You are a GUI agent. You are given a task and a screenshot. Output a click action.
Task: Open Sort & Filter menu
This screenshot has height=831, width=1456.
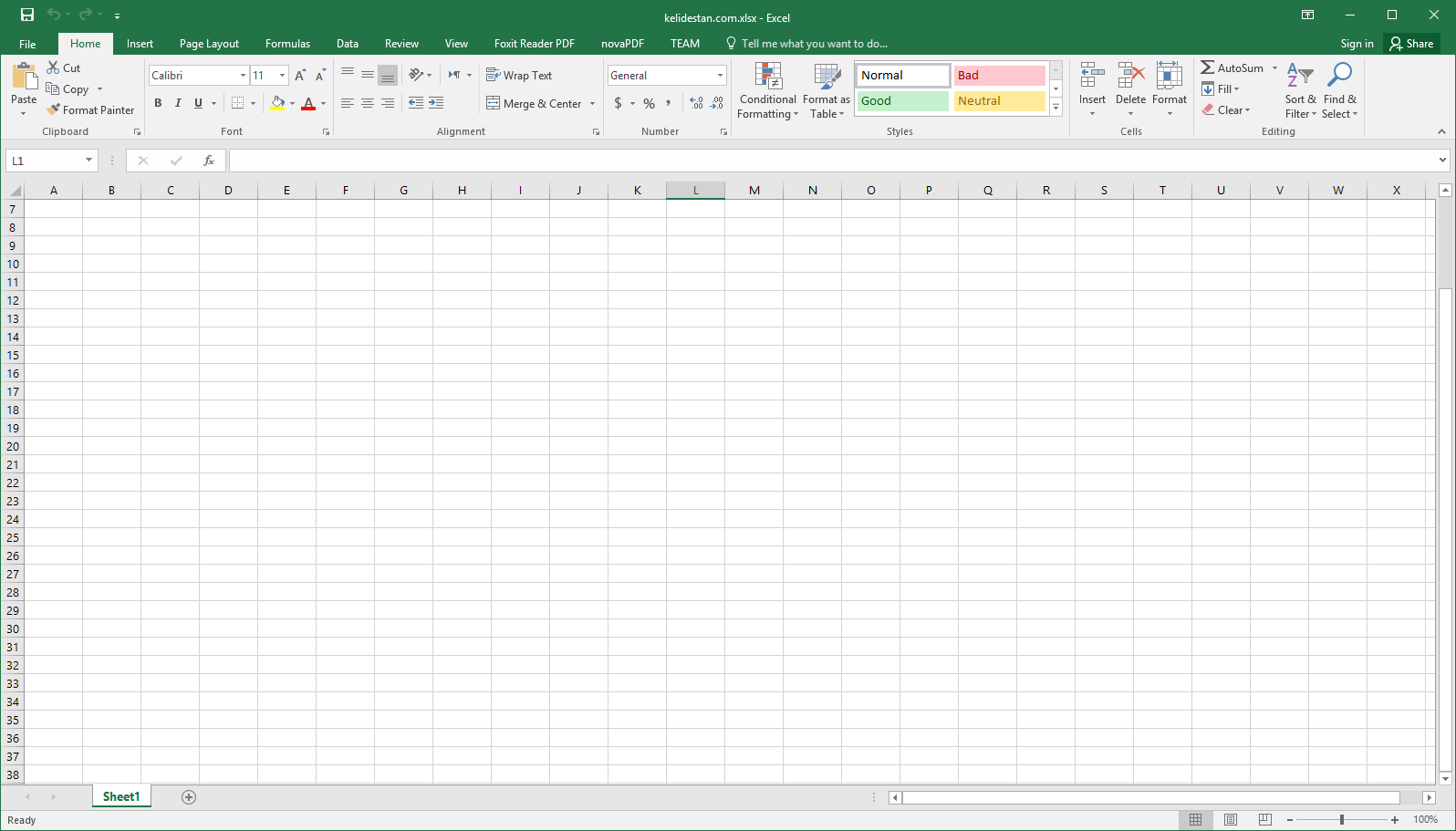tap(1301, 90)
